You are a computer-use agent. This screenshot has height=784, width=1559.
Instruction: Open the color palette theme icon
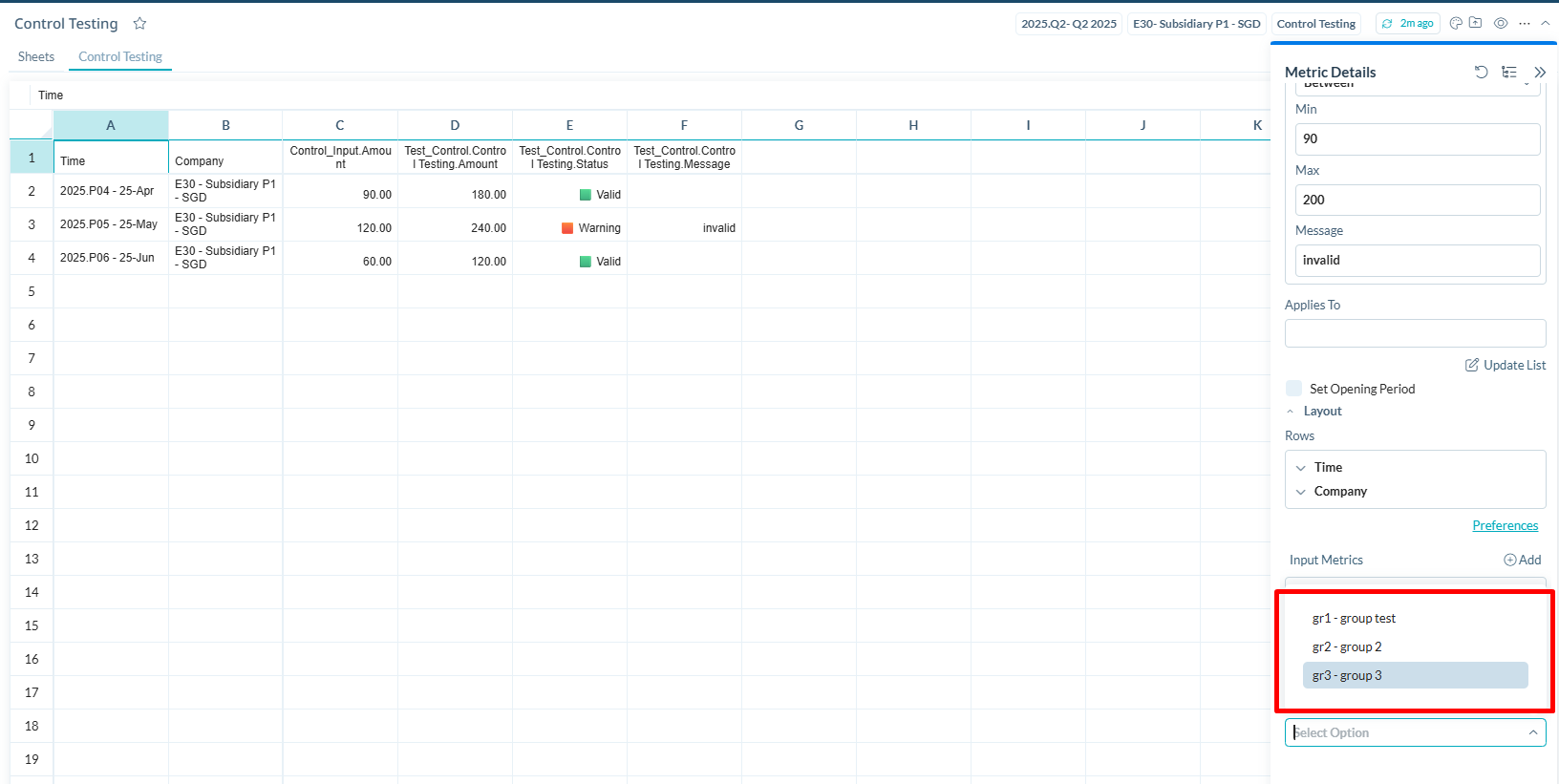[x=1456, y=24]
